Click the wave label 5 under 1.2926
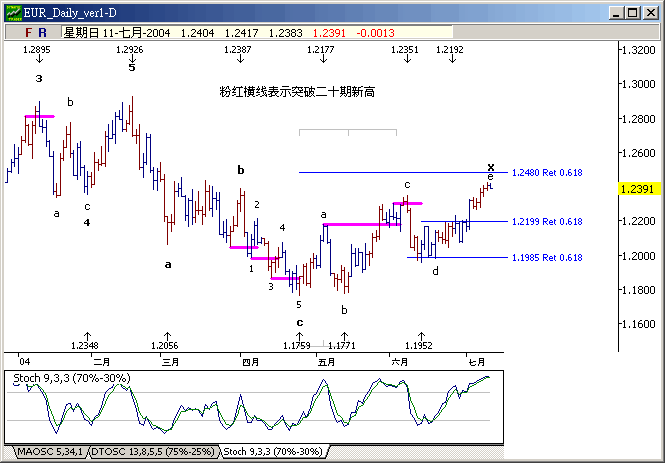This screenshot has height=463, width=665. click(132, 68)
